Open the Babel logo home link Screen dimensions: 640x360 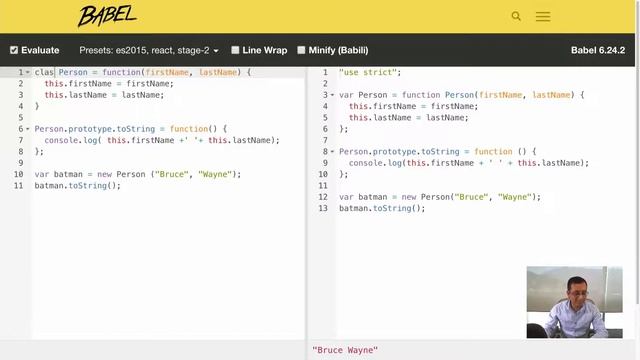click(107, 16)
